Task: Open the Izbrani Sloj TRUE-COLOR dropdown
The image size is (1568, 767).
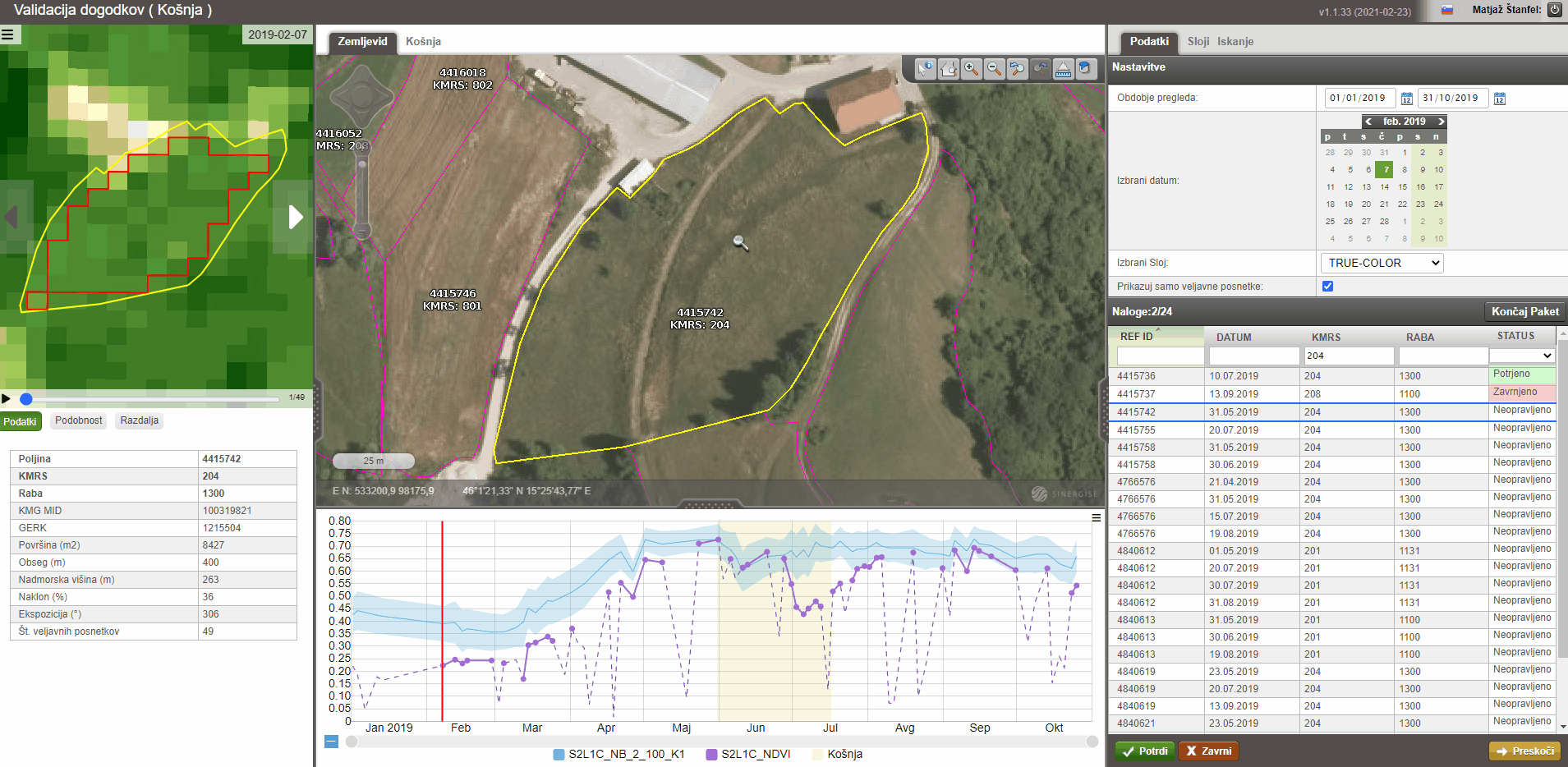Action: pos(1382,263)
